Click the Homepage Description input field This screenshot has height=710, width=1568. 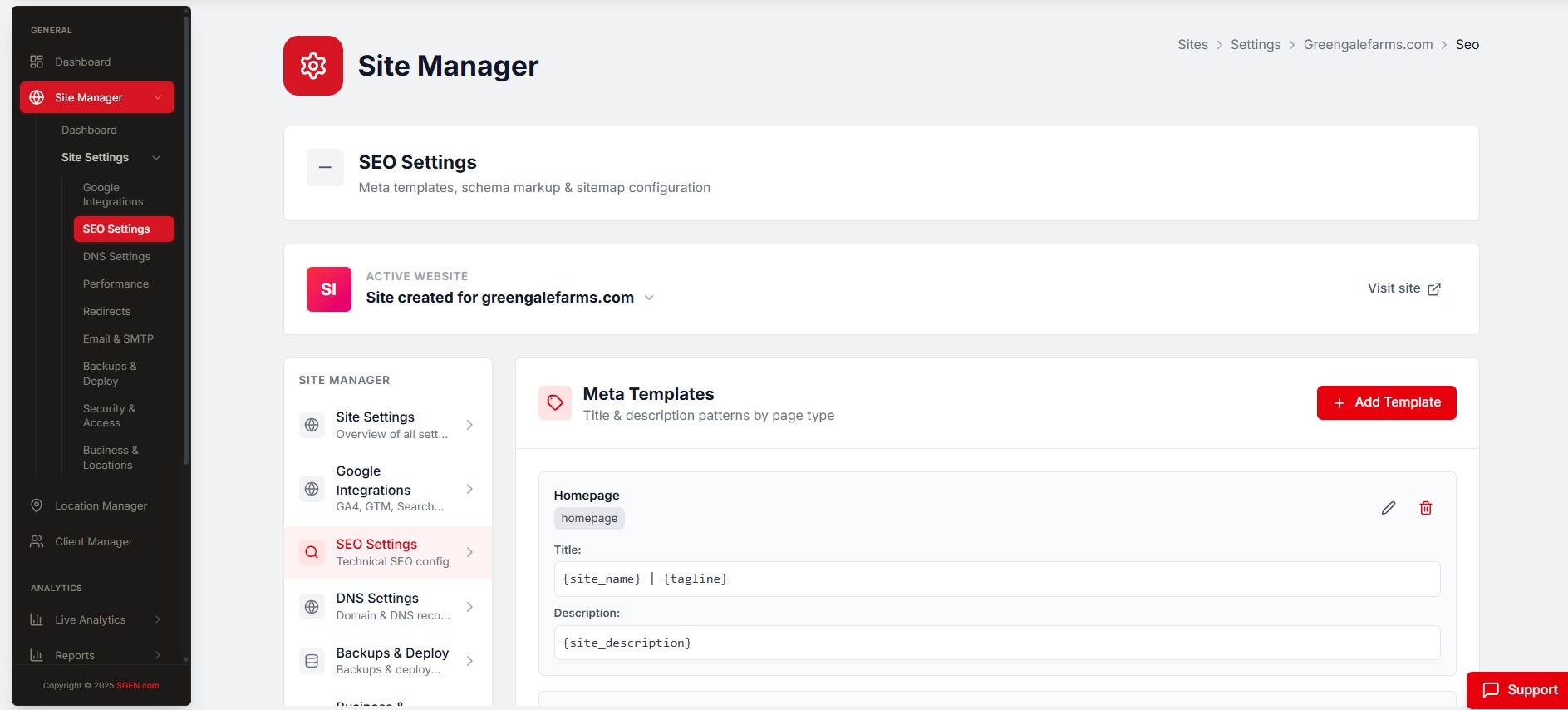pos(996,643)
